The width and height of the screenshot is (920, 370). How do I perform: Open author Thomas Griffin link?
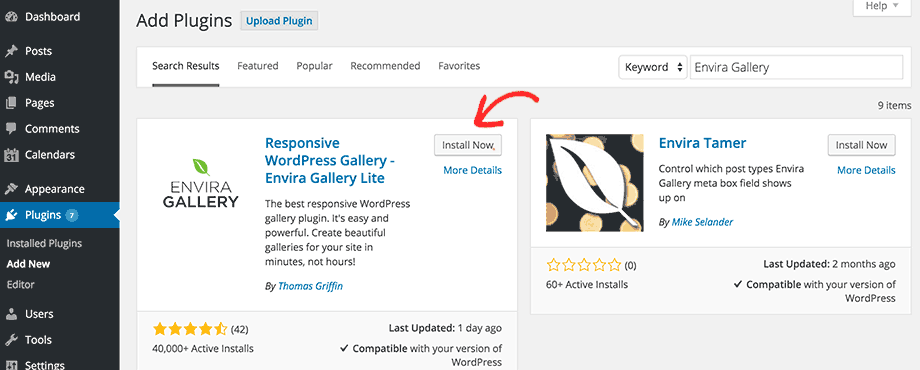coord(310,286)
